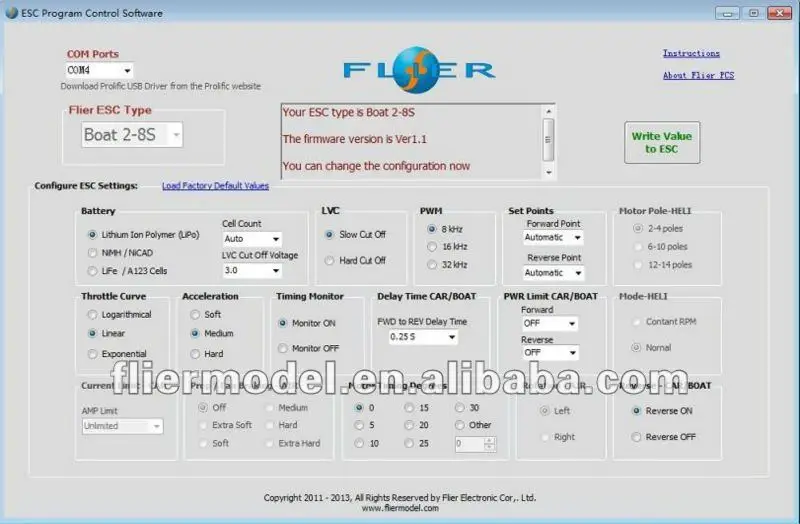Image resolution: width=800 pixels, height=524 pixels.
Task: Open the Instructions link
Action: [691, 53]
